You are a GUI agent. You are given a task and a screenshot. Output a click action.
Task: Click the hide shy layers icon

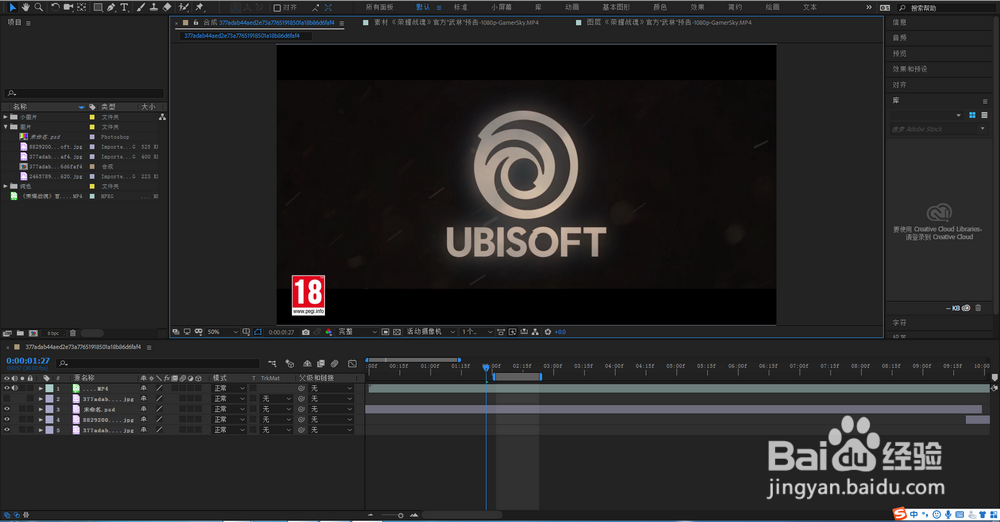307,364
